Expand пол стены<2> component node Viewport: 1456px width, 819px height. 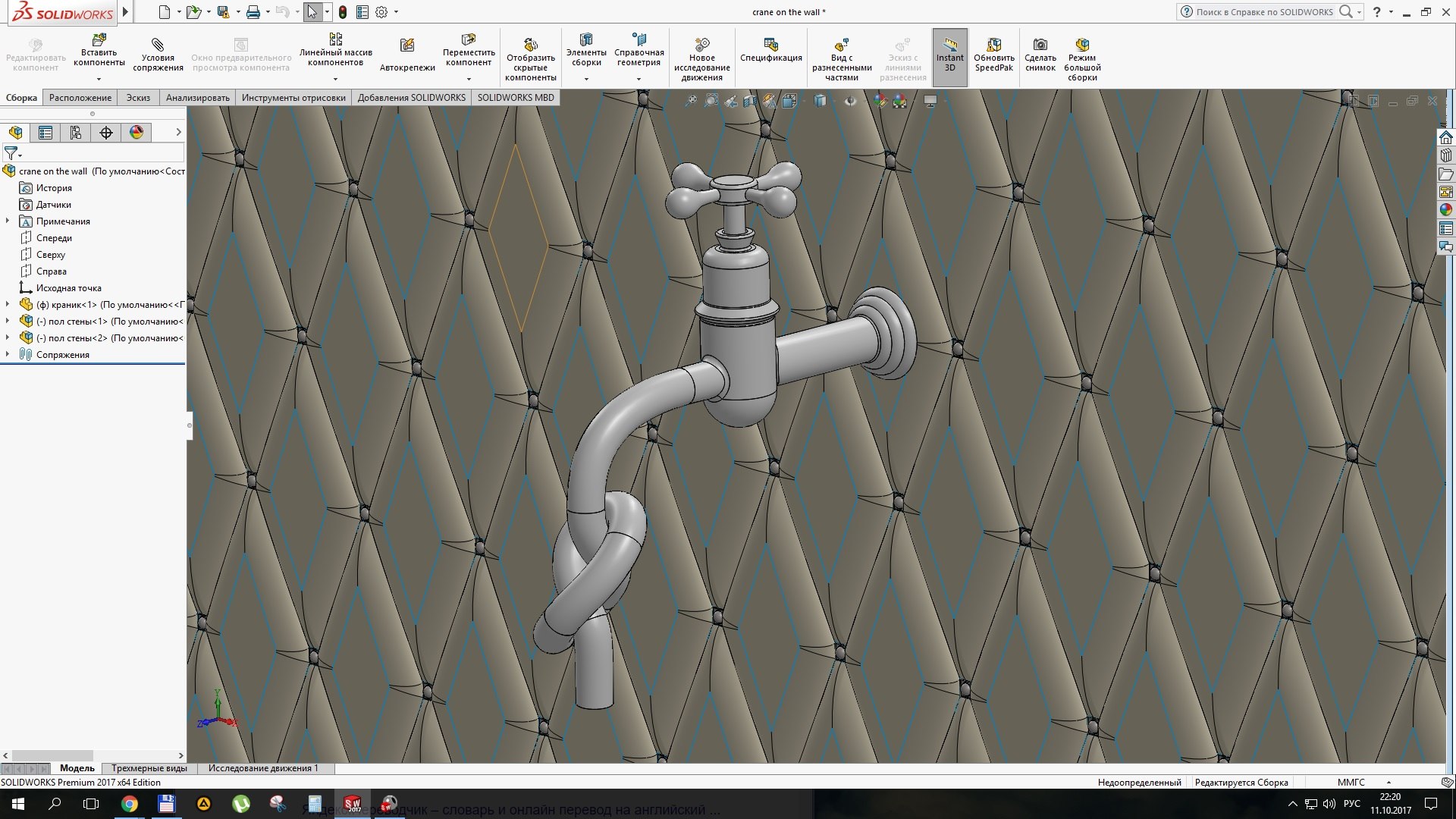tap(8, 338)
